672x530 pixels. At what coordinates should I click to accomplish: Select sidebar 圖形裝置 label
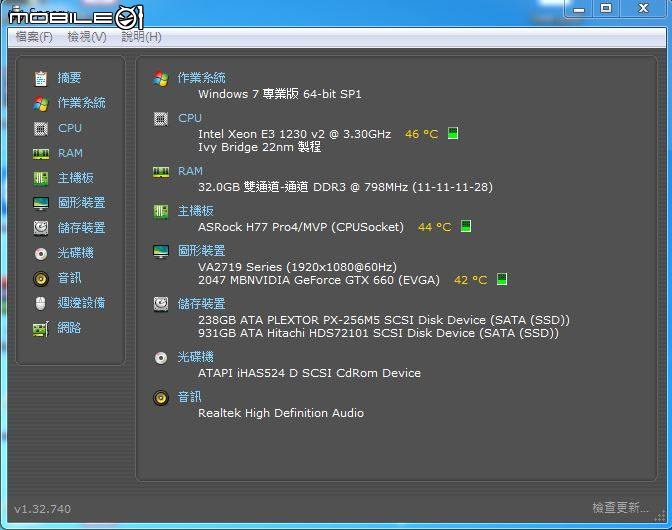point(81,203)
